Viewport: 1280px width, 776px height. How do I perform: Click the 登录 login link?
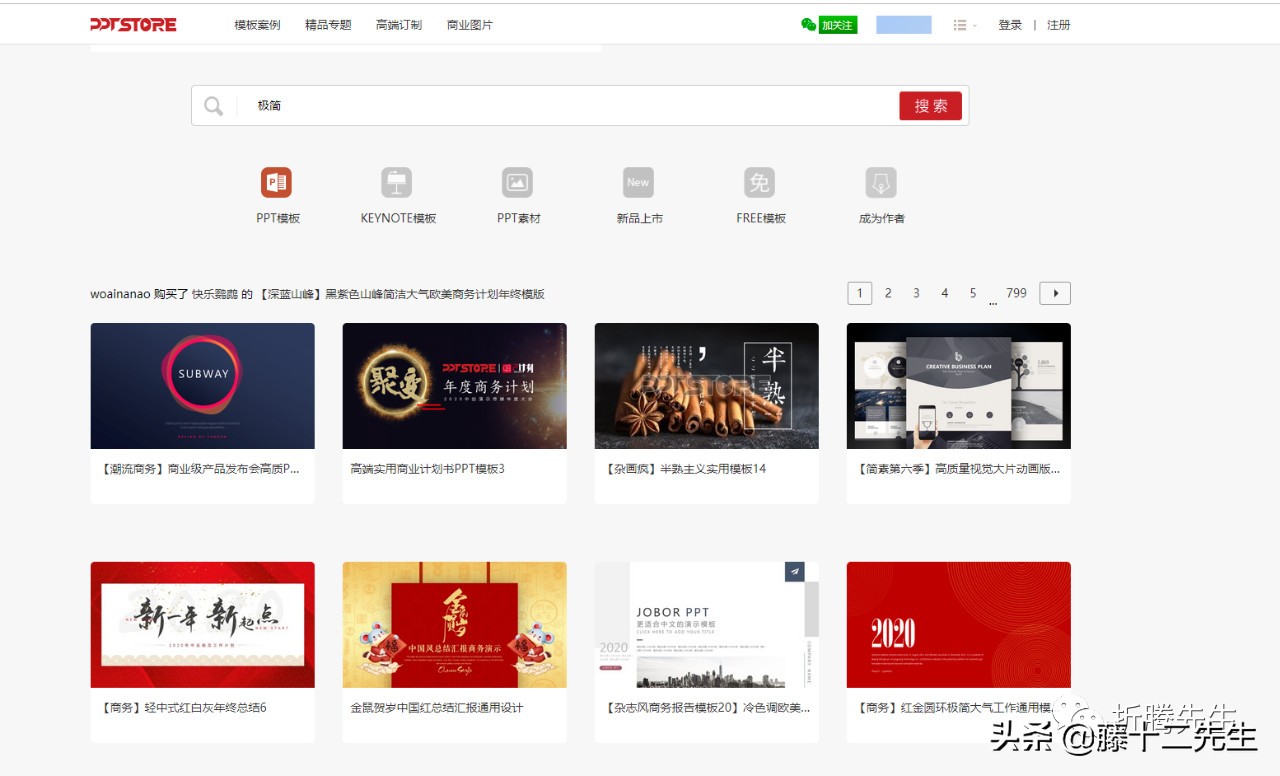[x=1010, y=25]
